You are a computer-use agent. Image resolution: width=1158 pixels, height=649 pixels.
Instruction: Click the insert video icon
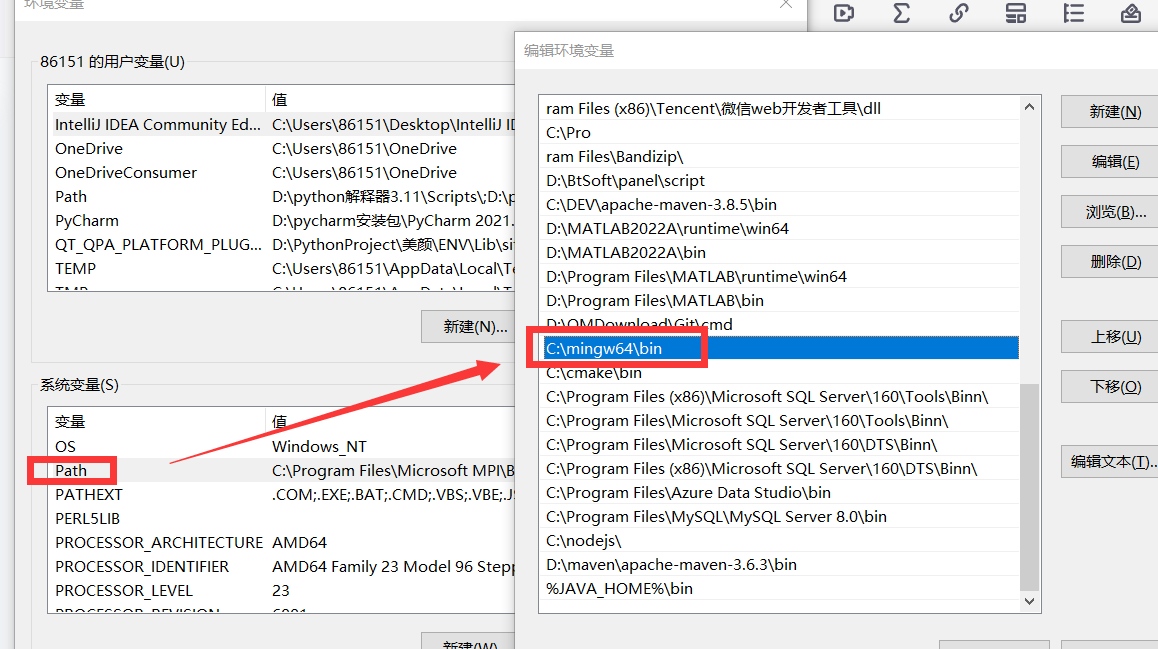coord(843,13)
